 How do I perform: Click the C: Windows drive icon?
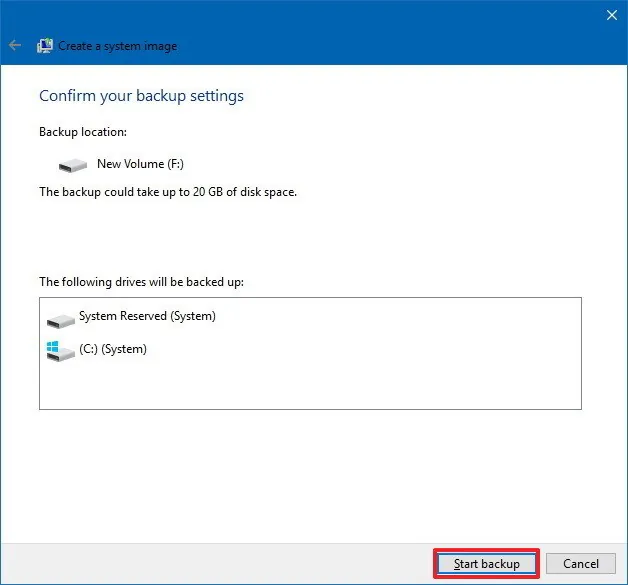point(60,351)
